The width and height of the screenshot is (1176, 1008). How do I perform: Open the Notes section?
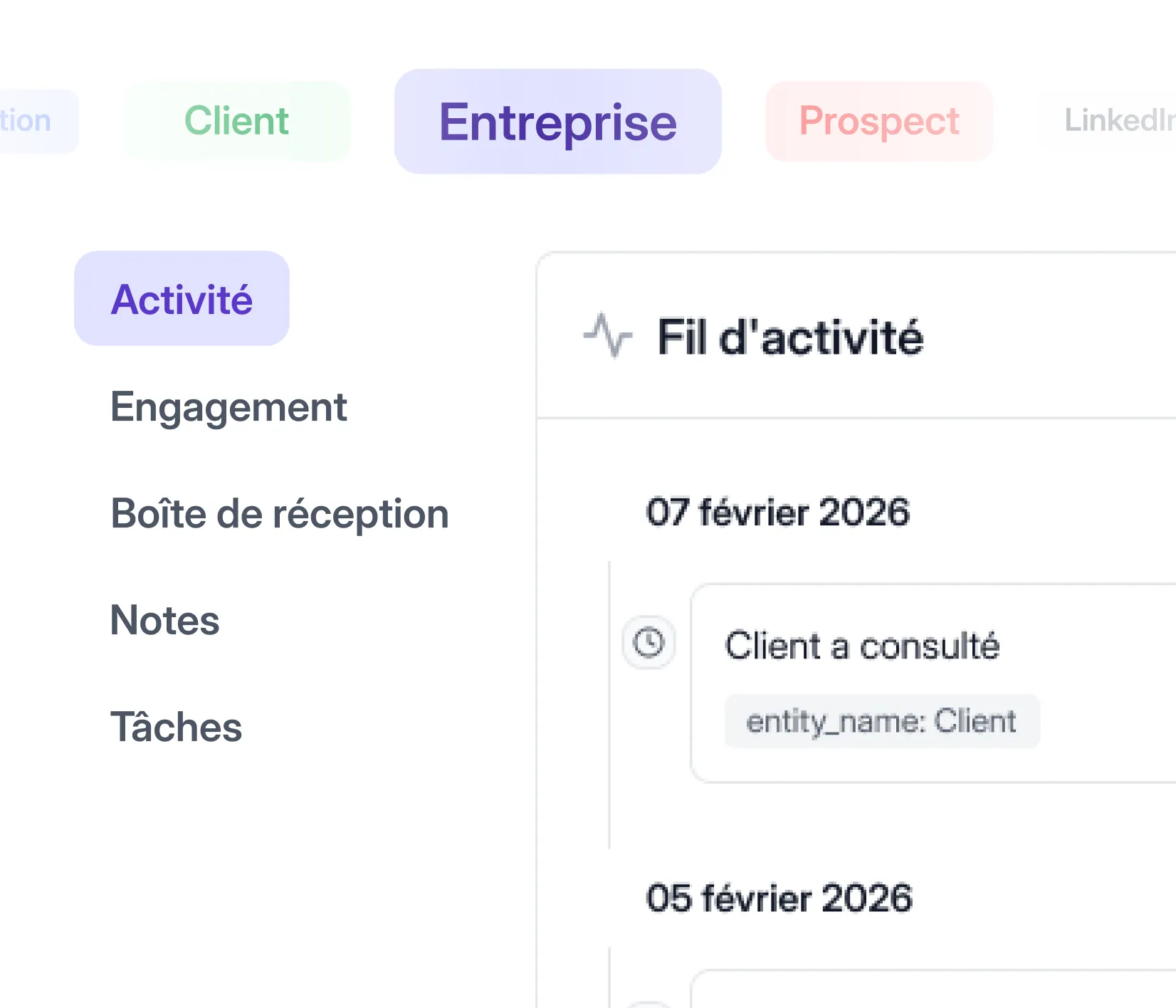[164, 621]
